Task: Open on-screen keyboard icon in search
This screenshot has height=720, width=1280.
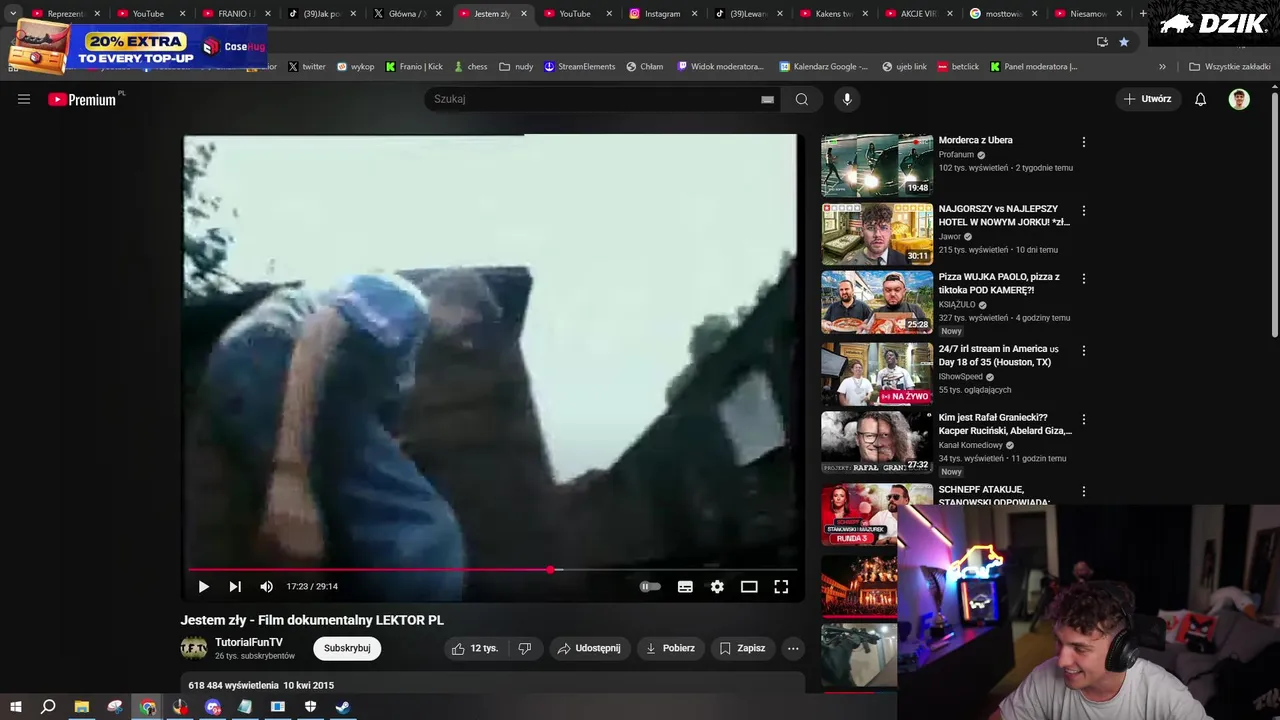Action: tap(767, 99)
